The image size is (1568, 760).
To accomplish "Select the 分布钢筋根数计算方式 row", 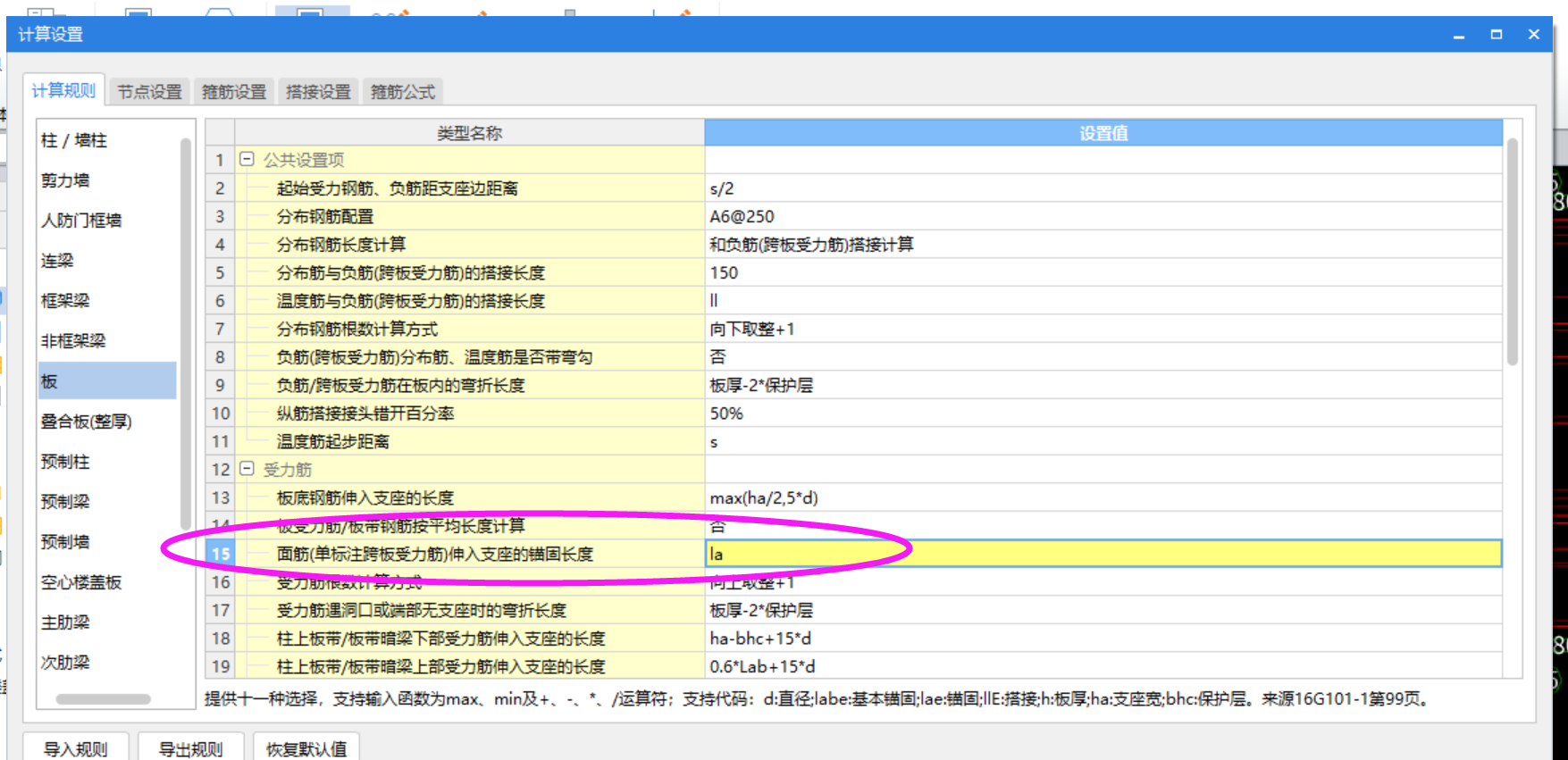I will point(470,329).
